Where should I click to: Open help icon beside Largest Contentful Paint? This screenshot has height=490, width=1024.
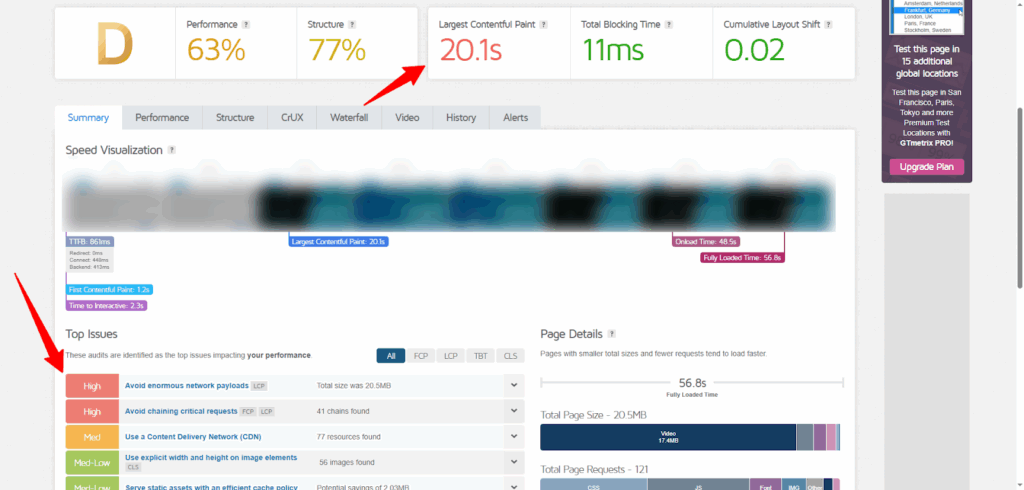(x=543, y=25)
